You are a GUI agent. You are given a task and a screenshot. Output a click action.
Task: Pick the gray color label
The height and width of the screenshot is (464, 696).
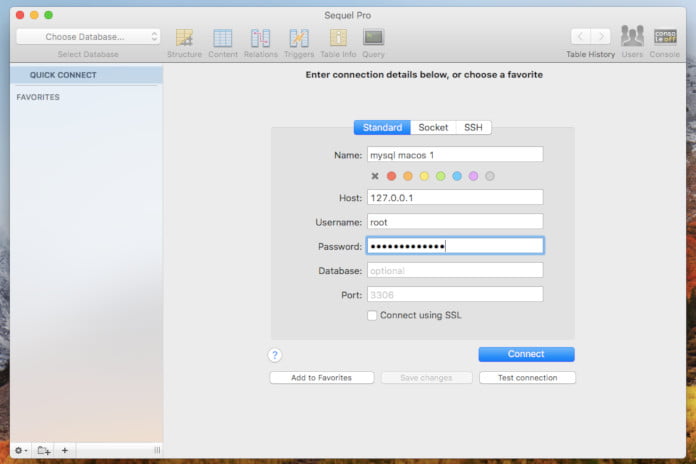[490, 176]
